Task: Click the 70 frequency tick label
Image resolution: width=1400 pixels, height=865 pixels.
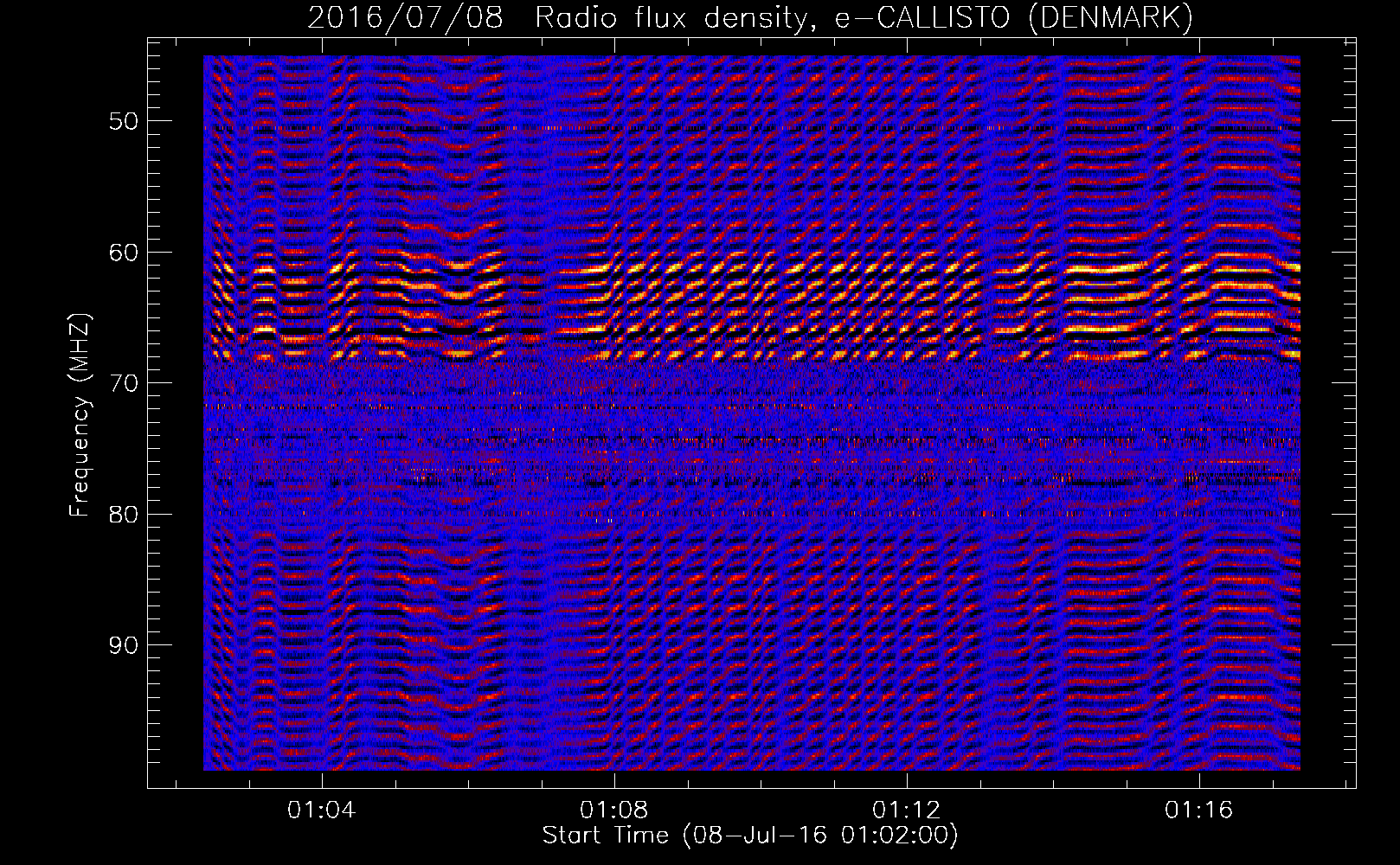Action: point(124,382)
